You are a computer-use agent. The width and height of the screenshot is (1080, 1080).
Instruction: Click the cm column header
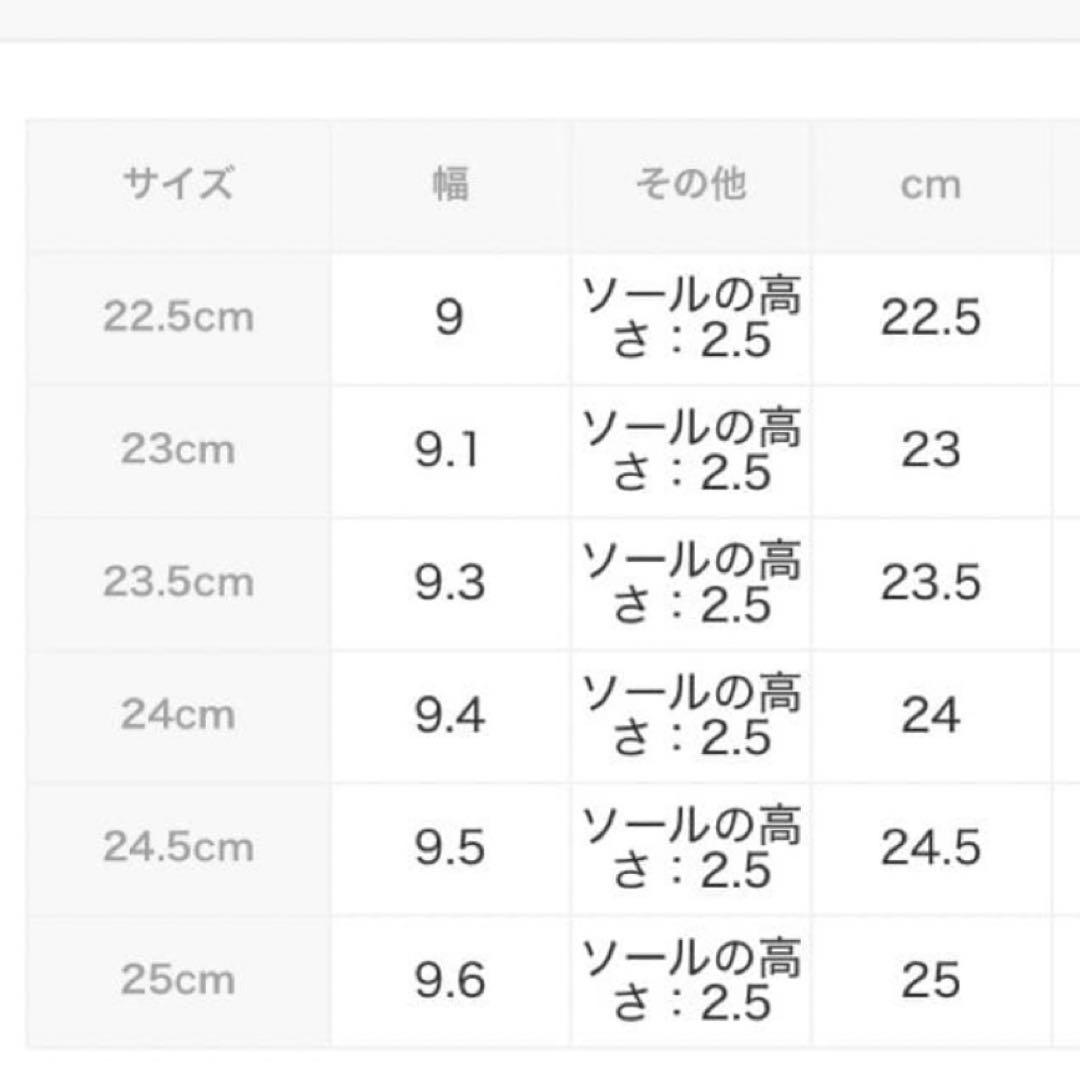(x=930, y=185)
